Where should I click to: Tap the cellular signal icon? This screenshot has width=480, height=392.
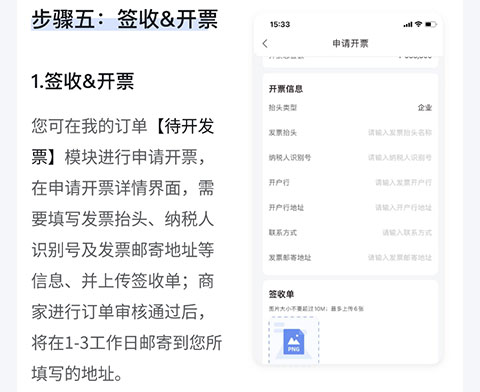408,24
